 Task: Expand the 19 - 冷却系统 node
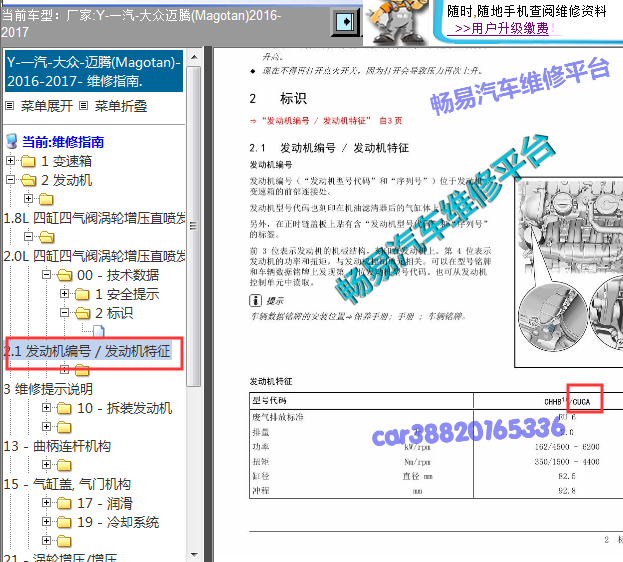pyautogui.click(x=46, y=521)
